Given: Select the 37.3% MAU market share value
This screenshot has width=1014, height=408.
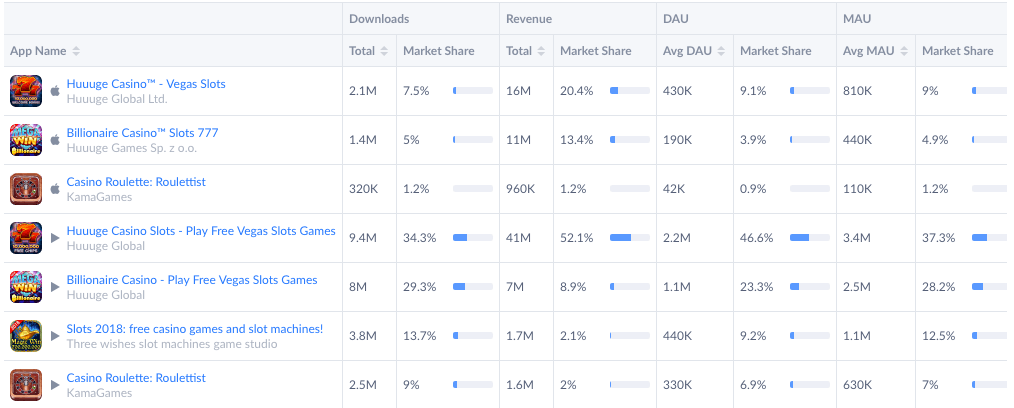Looking at the screenshot, I should click(939, 238).
